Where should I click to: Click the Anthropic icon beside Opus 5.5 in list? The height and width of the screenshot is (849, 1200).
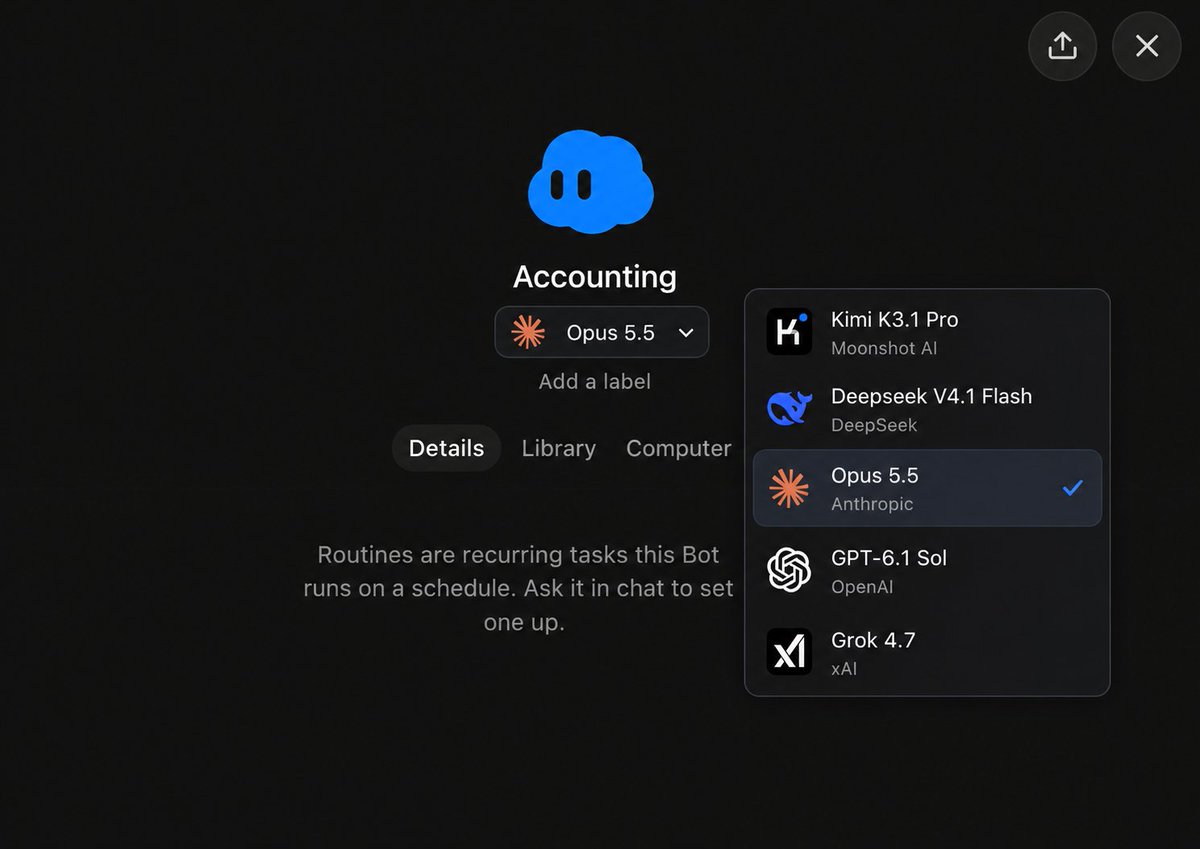(789, 488)
